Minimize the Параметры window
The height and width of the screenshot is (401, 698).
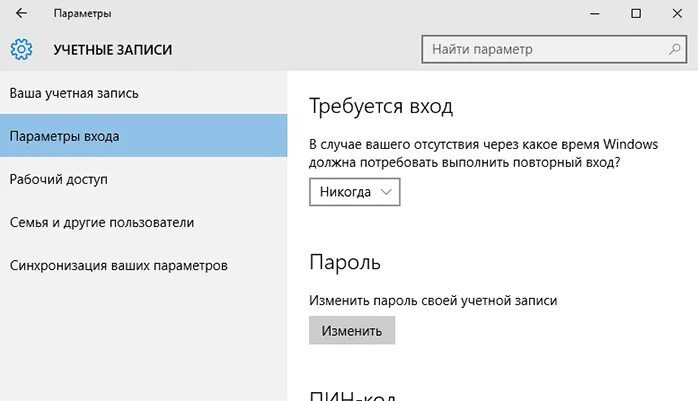pyautogui.click(x=588, y=14)
